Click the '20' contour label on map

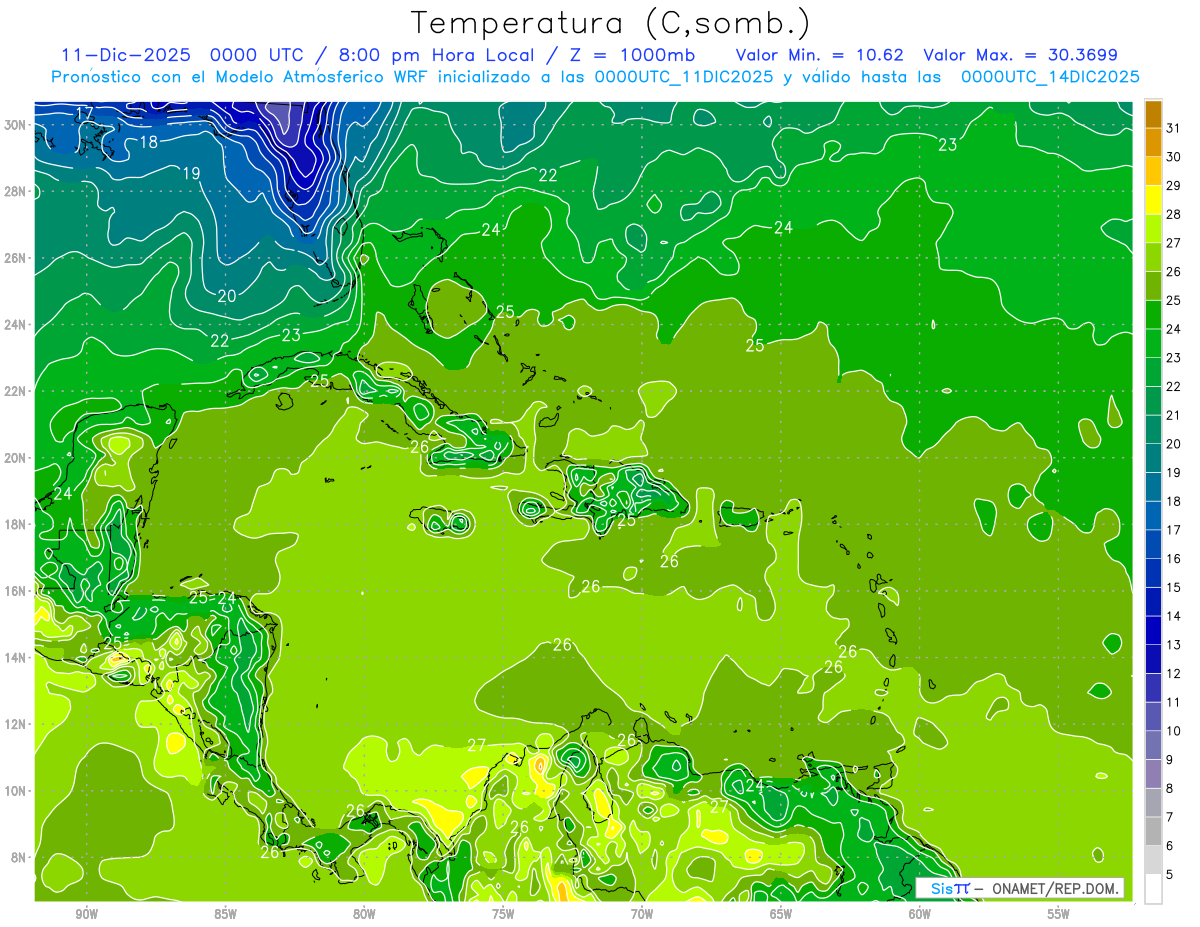tap(227, 296)
